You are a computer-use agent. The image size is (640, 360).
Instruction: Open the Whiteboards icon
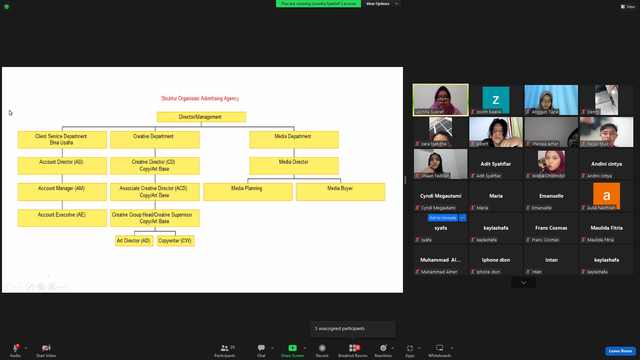(x=440, y=348)
